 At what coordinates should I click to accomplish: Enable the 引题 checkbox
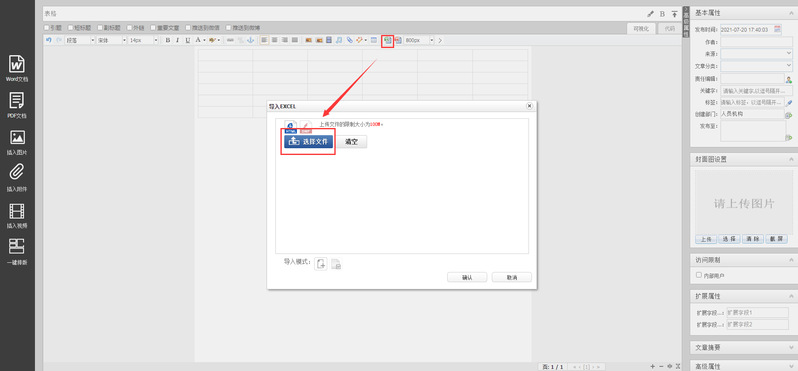[x=47, y=27]
